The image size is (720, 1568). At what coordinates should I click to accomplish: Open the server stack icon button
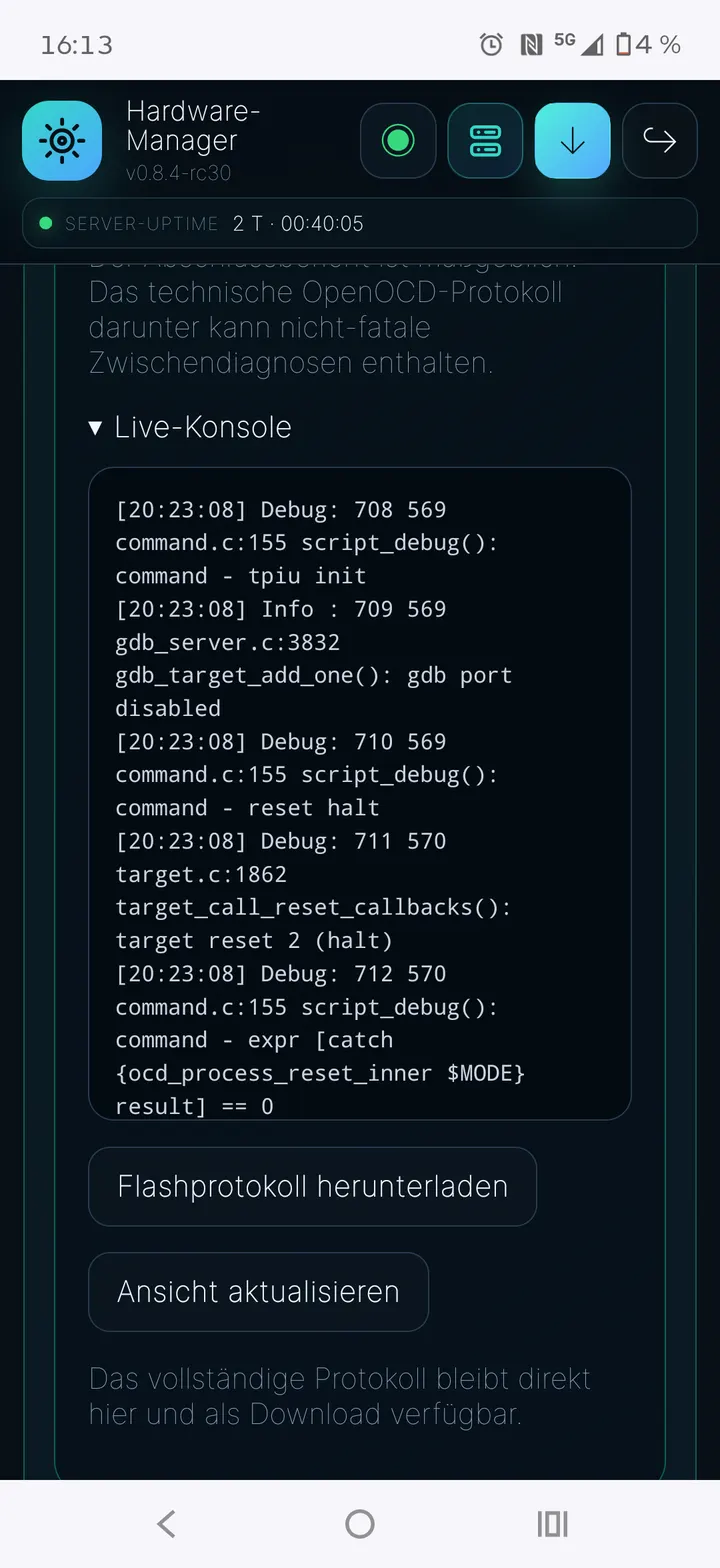pyautogui.click(x=485, y=141)
